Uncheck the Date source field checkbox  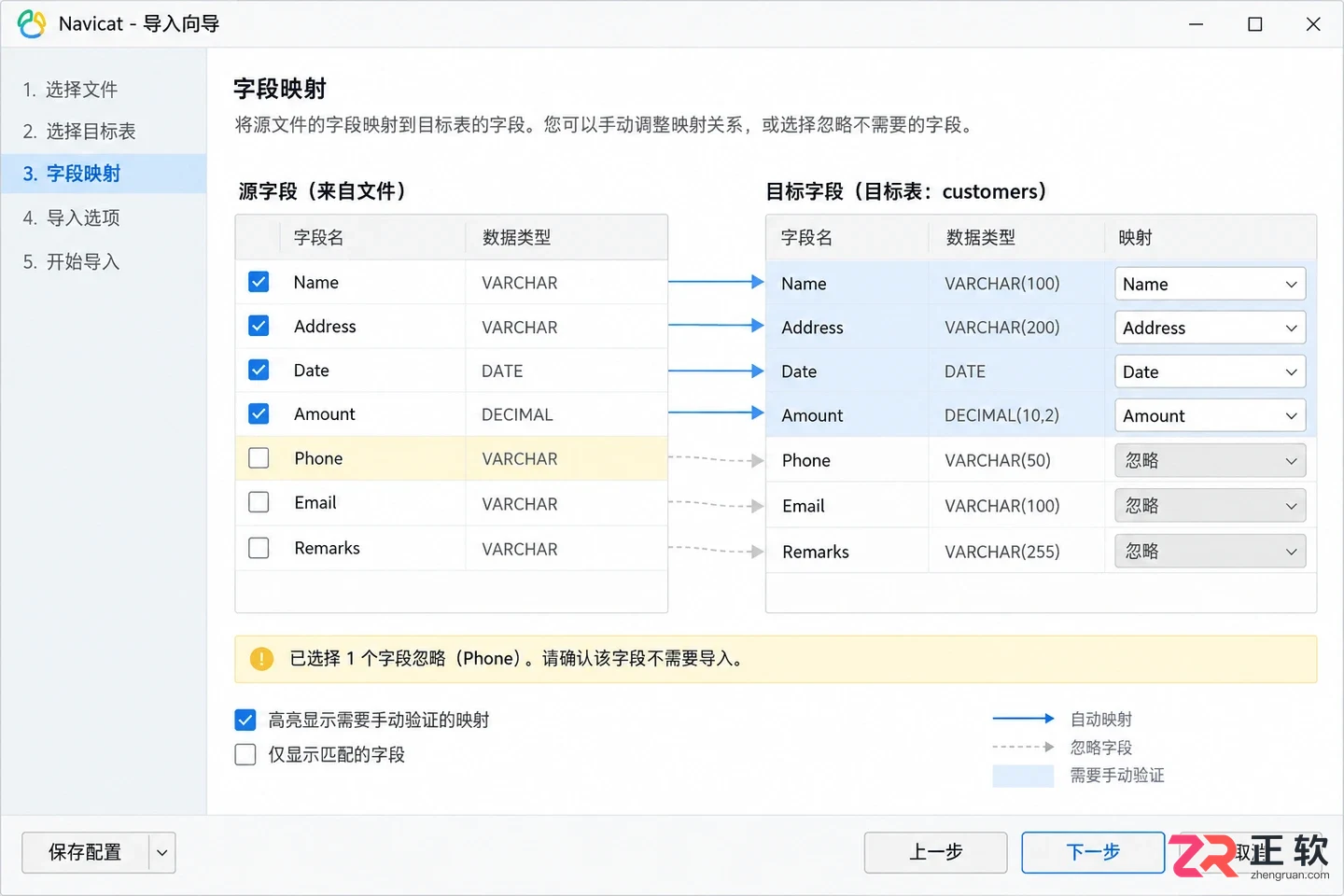259,370
